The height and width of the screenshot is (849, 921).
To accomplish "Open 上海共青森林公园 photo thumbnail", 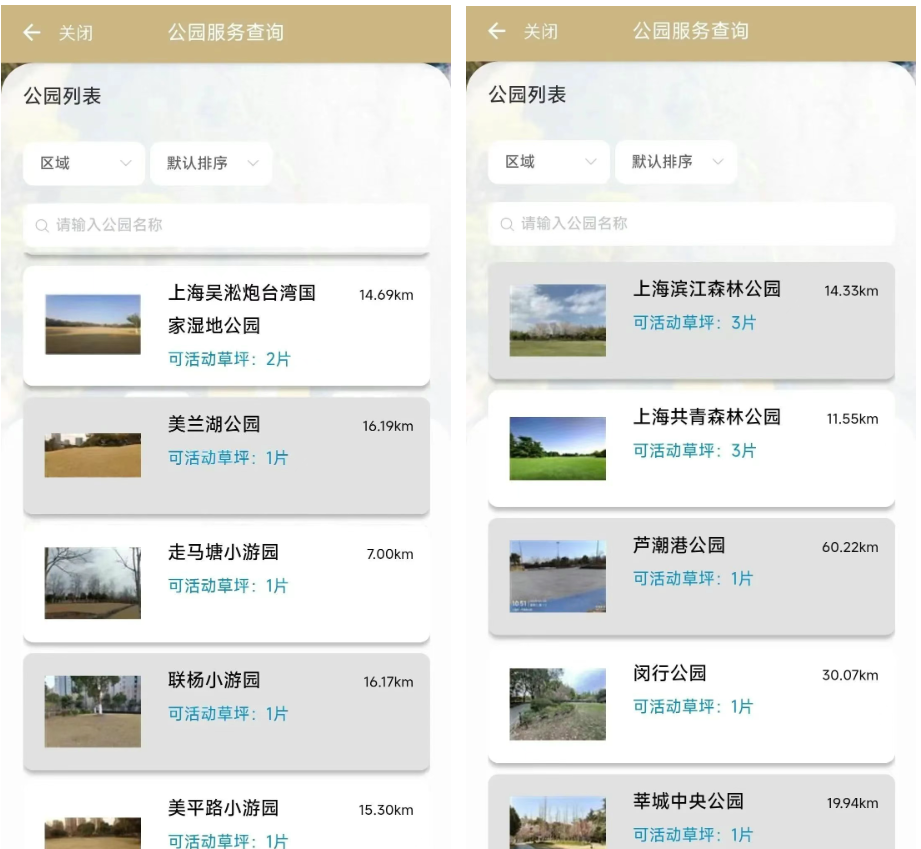I will click(557, 449).
